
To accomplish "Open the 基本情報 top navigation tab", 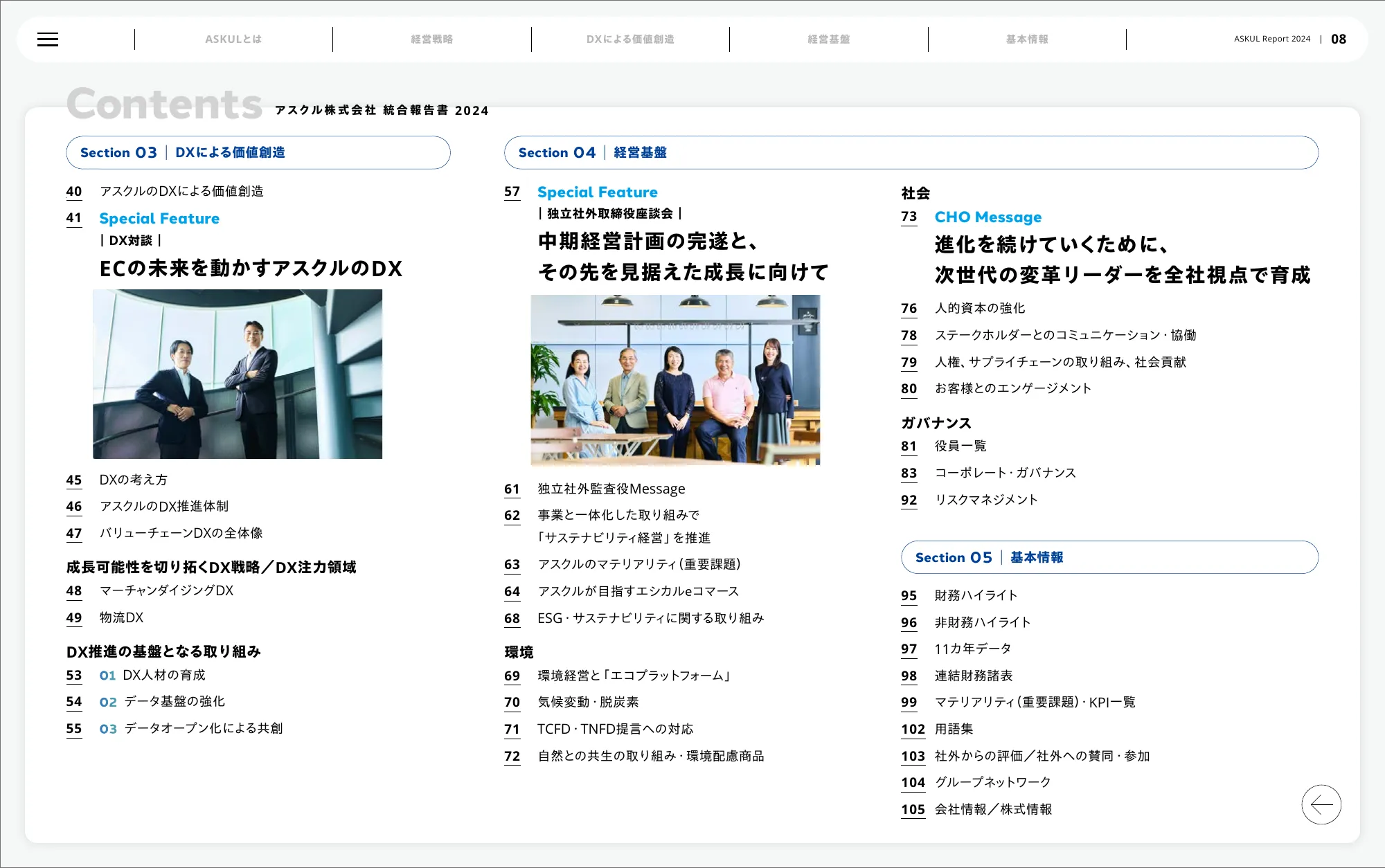I will (1027, 39).
